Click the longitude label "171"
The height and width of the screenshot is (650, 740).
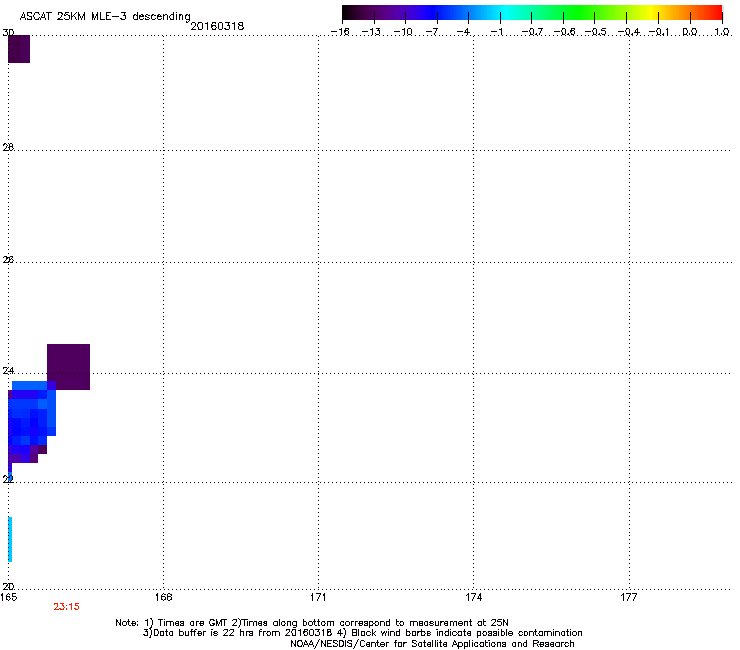click(318, 597)
